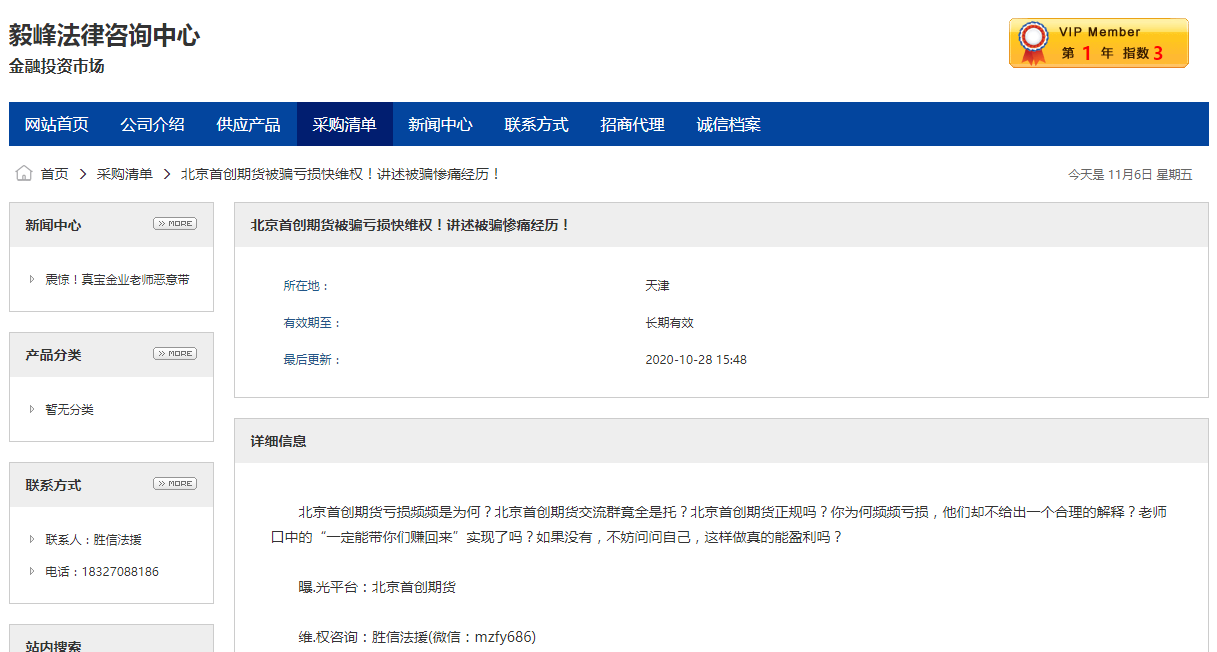Click the 最后更新 label
1217x652 pixels.
[x=312, y=360]
